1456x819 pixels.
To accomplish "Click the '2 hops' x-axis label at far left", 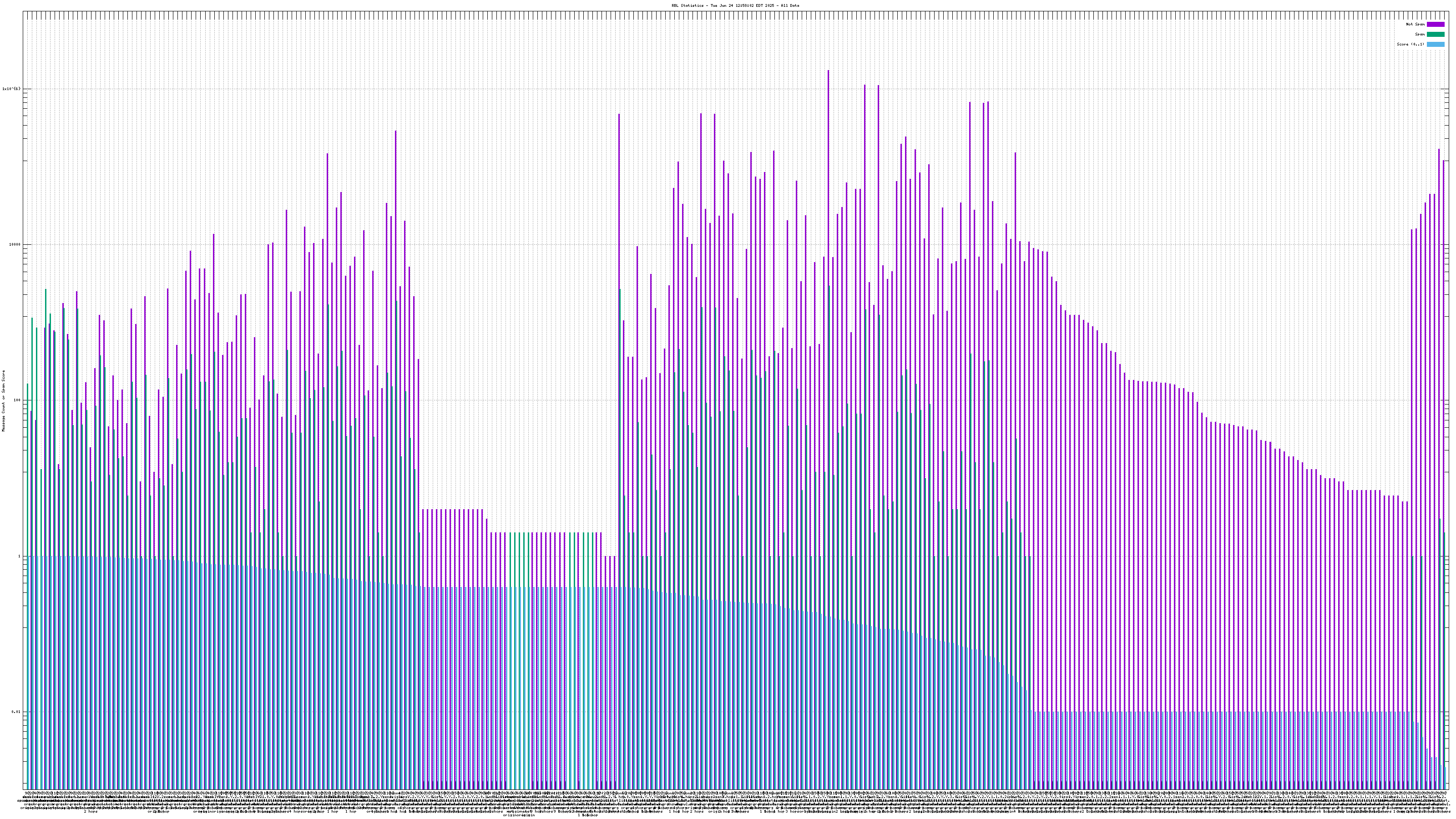I will tap(91, 812).
